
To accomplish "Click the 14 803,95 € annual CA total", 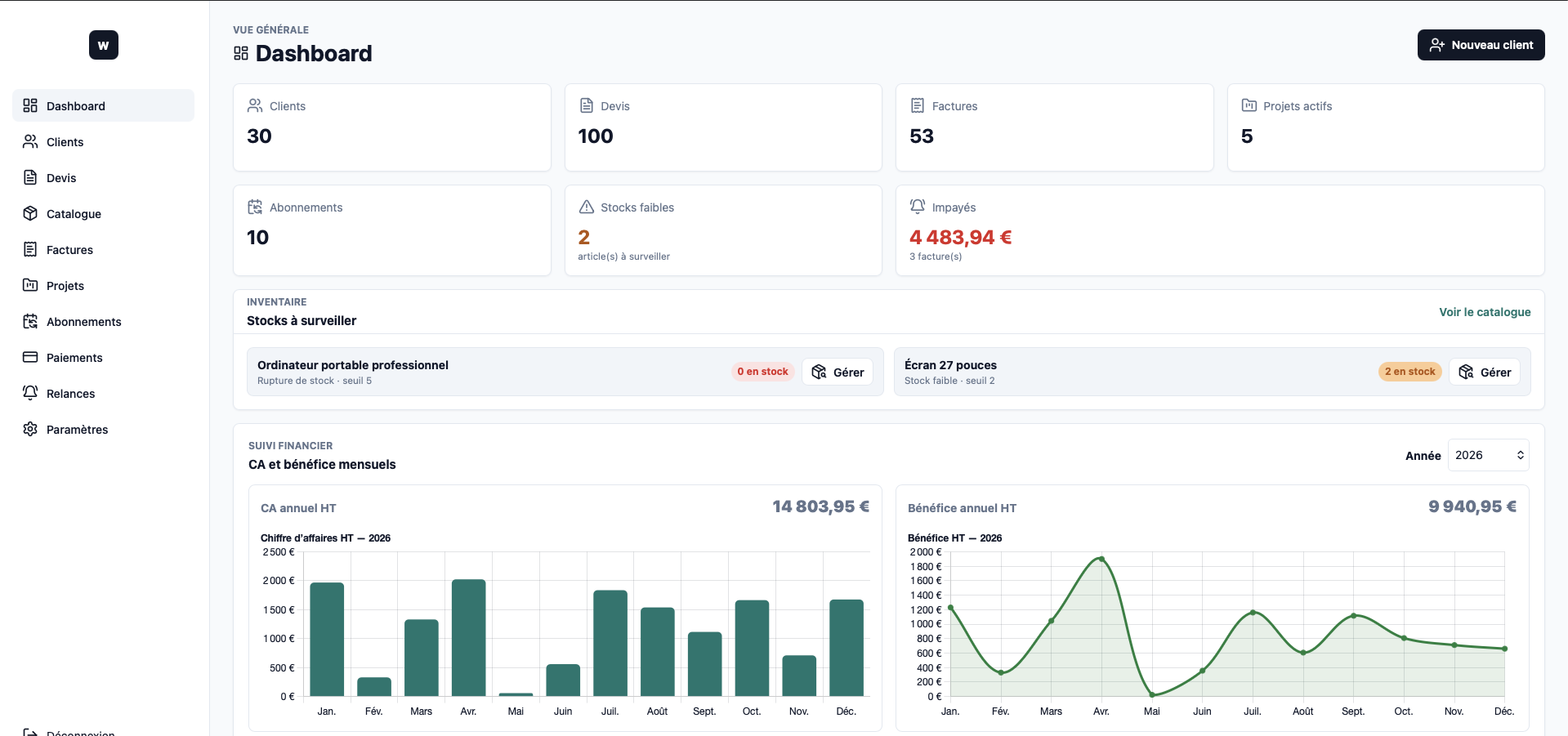I will (x=820, y=506).
